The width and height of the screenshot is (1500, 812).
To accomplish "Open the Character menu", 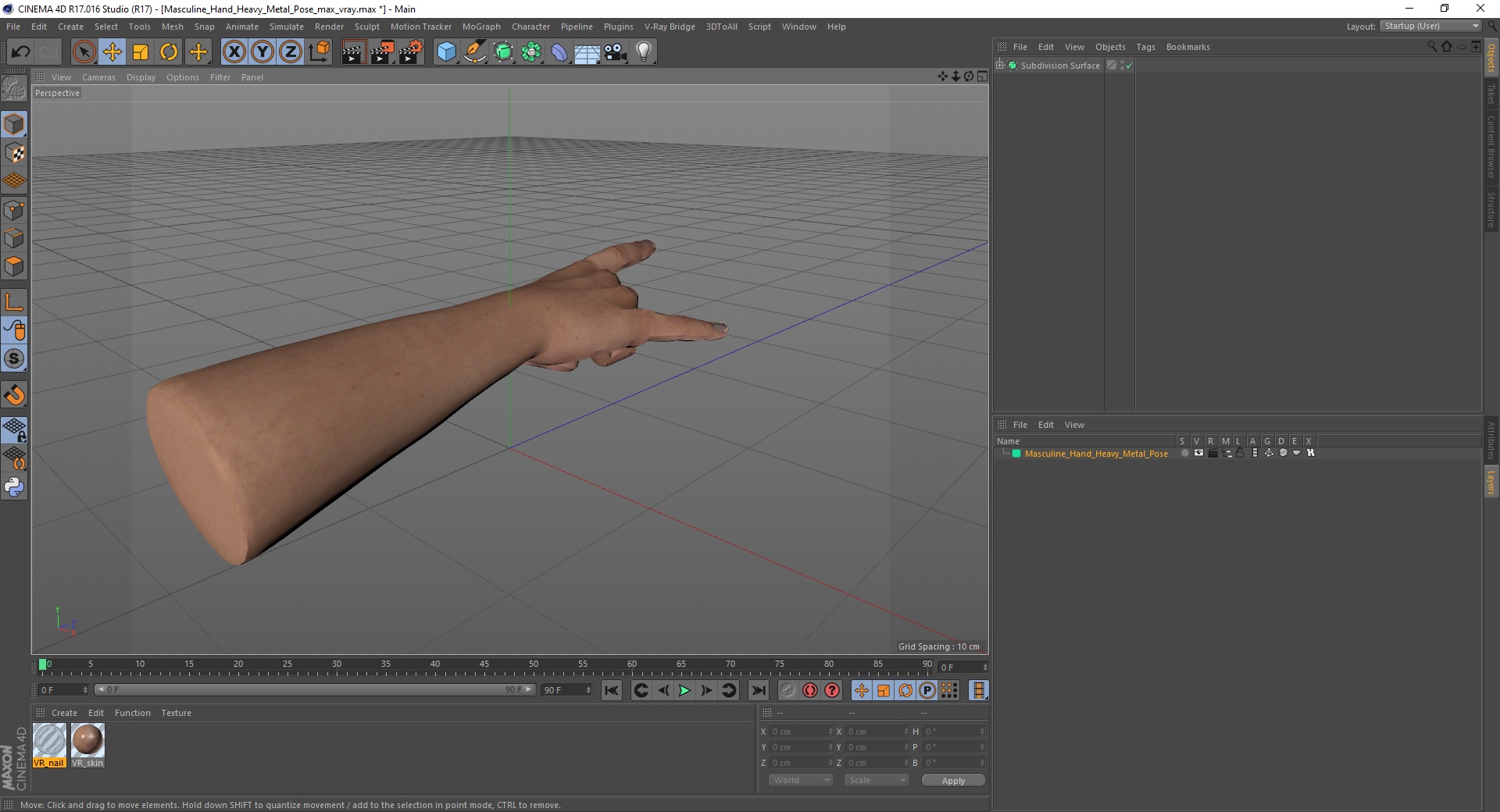I will tap(530, 27).
